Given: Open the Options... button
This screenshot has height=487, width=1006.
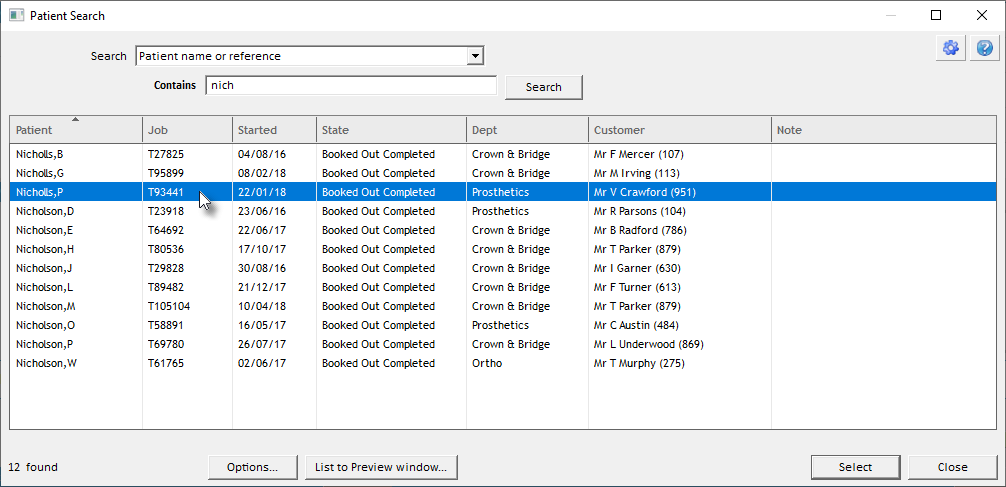Looking at the screenshot, I should coord(252,467).
